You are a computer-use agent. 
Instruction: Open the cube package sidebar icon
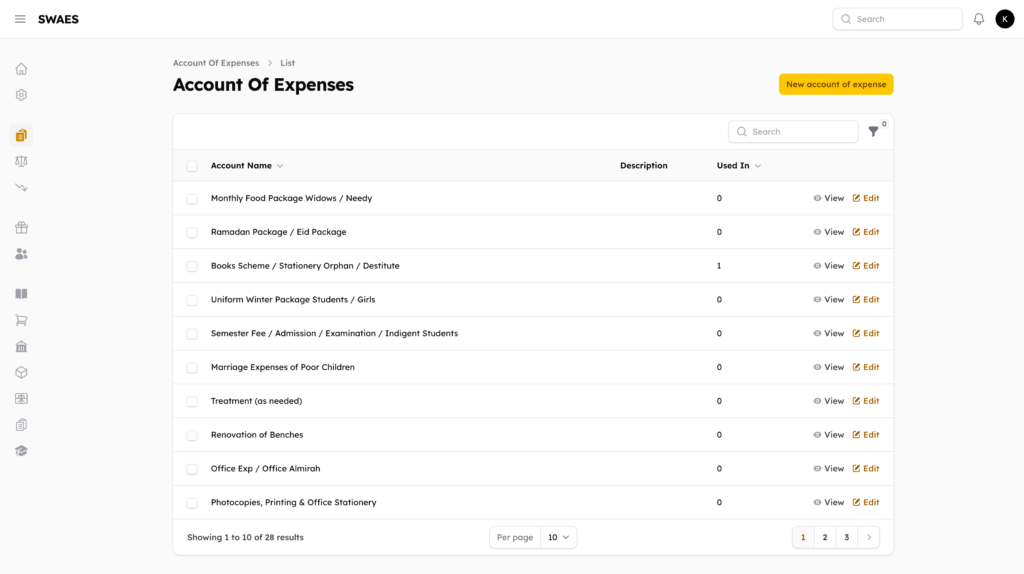click(22, 372)
